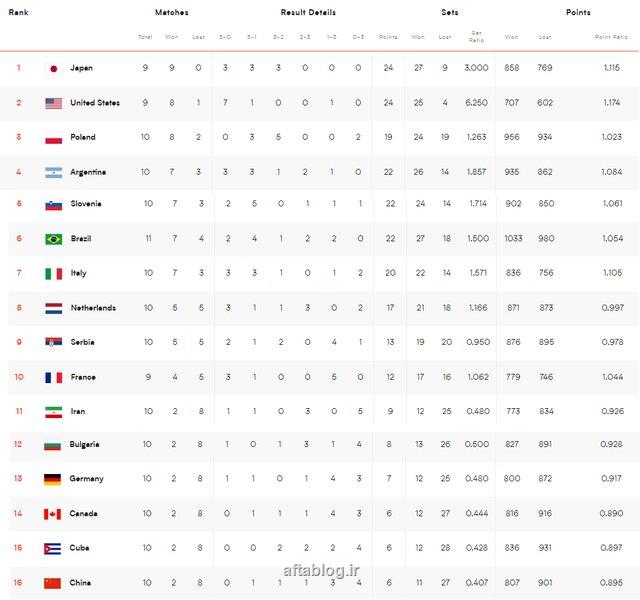Image resolution: width=640 pixels, height=600 pixels.
Task: Open the Germany team link
Action: pyautogui.click(x=87, y=479)
